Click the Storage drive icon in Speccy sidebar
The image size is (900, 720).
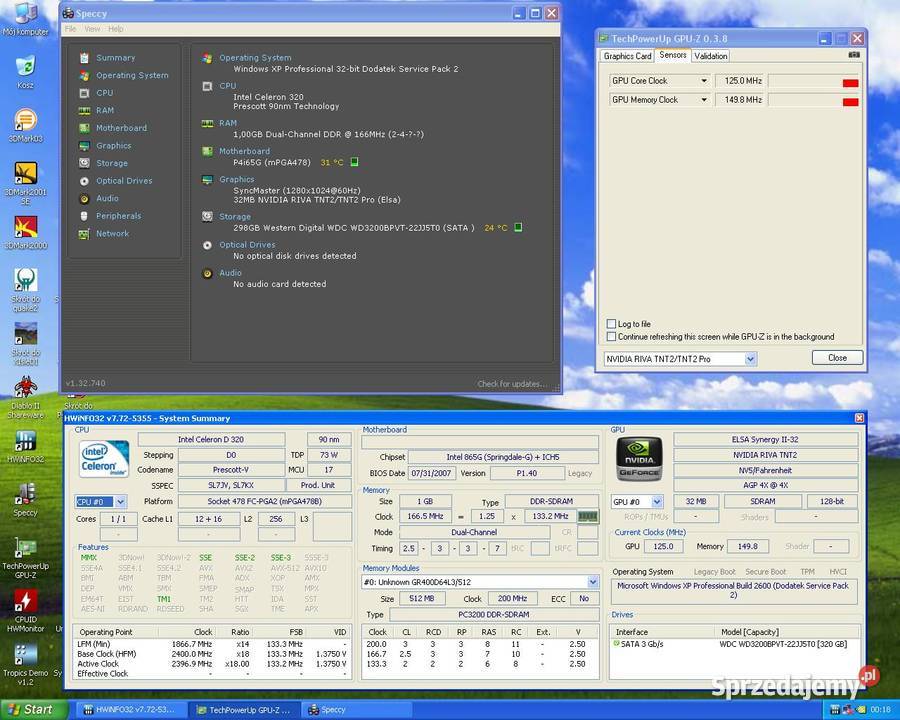(84, 163)
